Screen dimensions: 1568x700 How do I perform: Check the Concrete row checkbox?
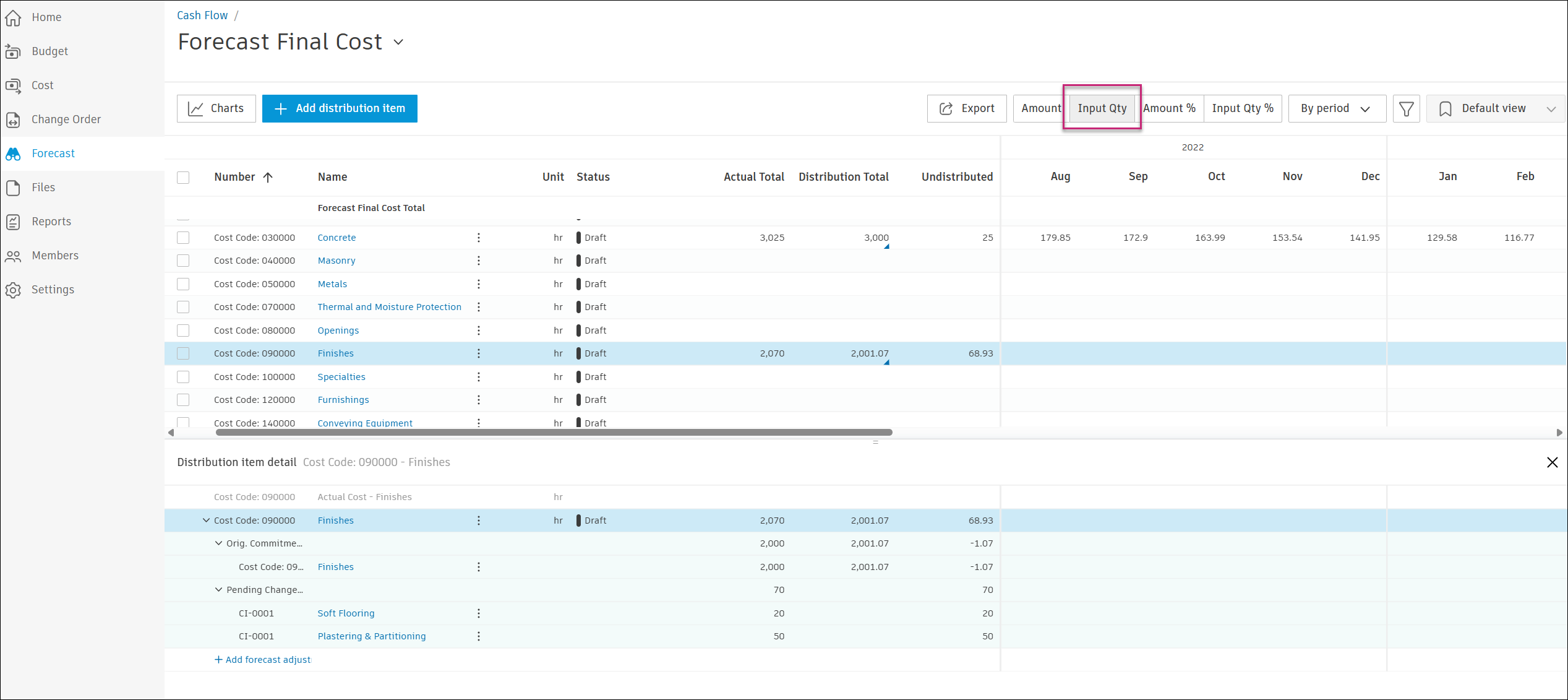183,238
